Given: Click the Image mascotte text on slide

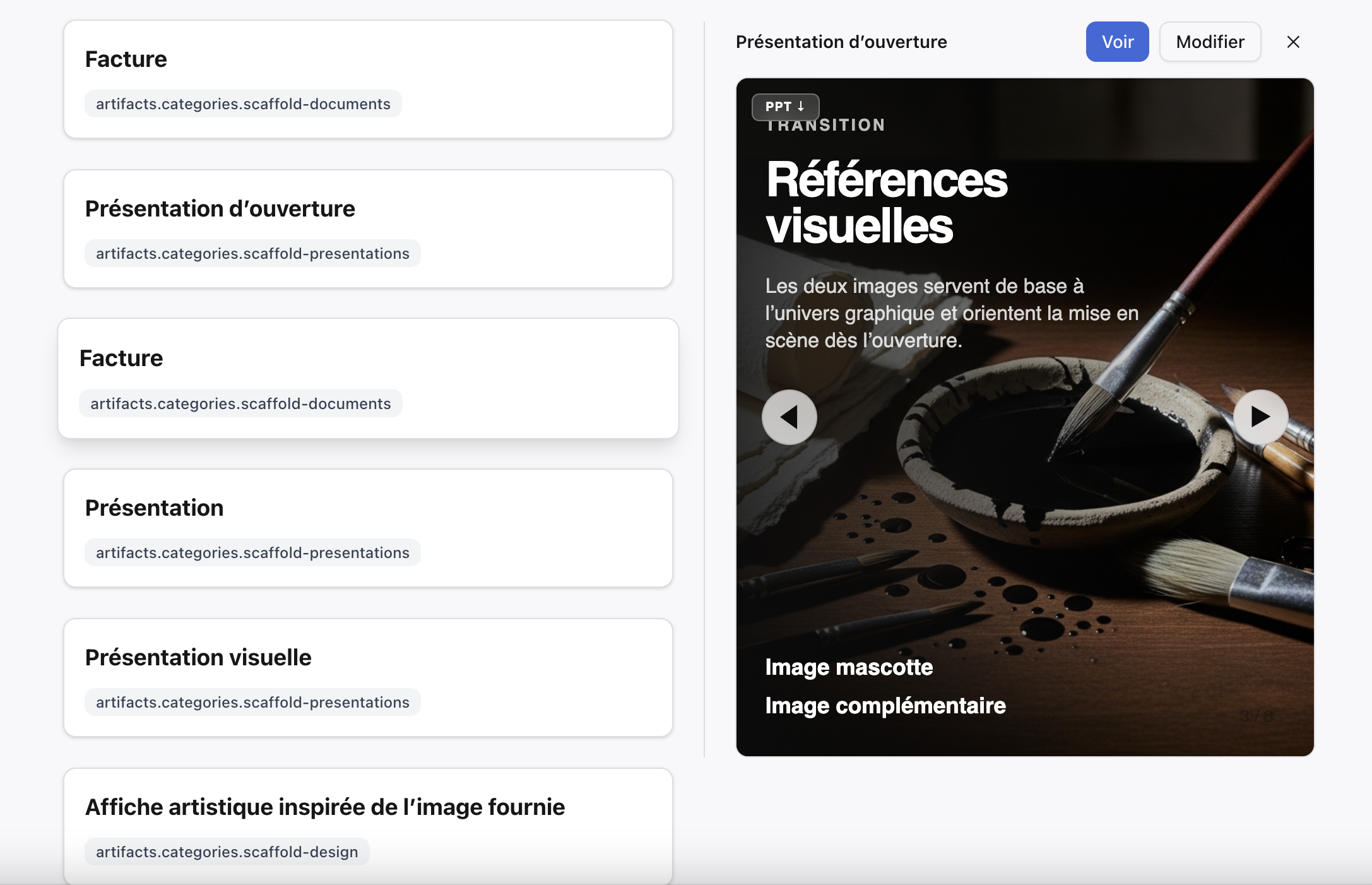Looking at the screenshot, I should click(x=849, y=667).
